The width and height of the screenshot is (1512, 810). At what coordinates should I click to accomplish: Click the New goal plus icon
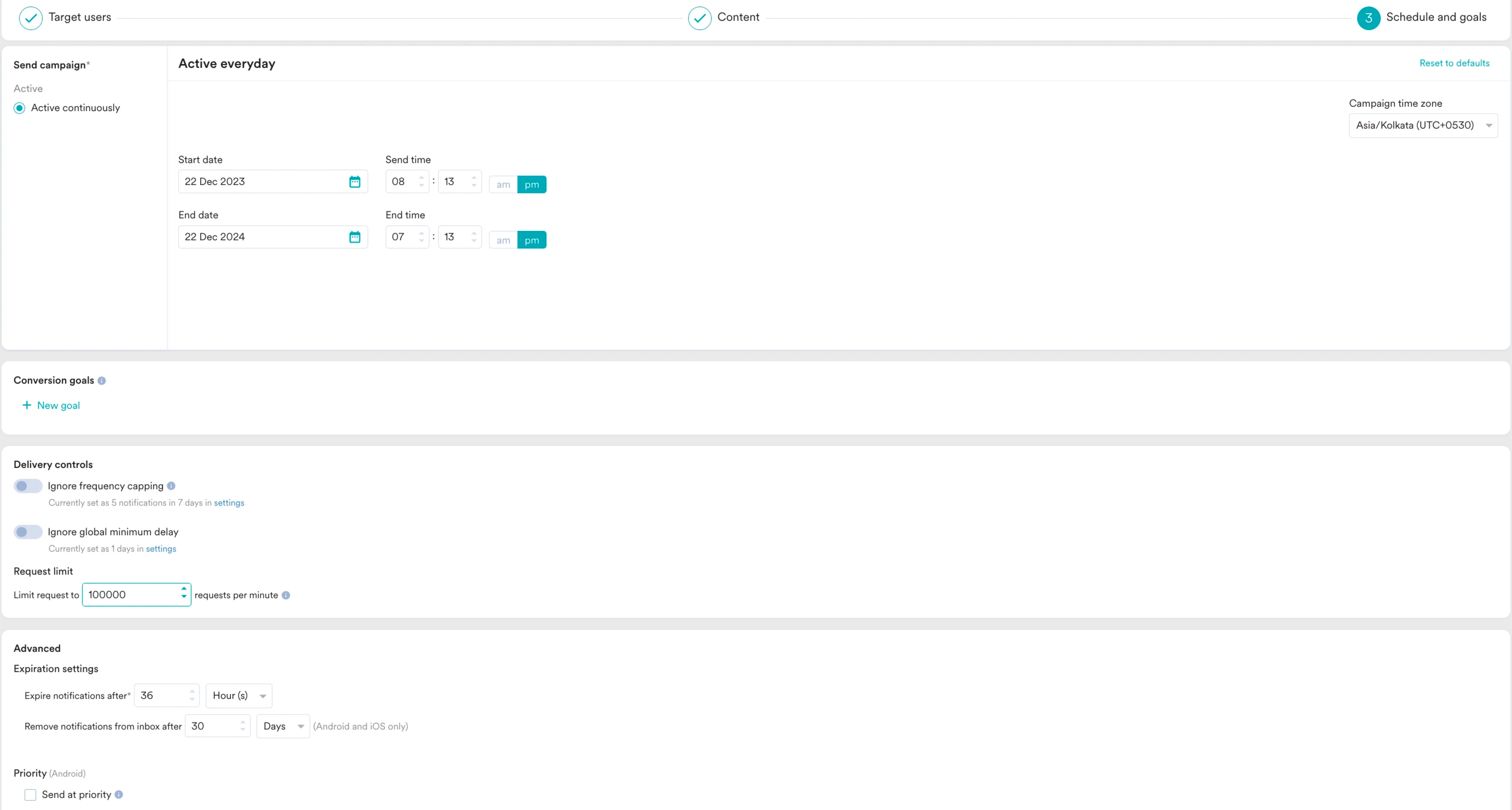point(27,405)
